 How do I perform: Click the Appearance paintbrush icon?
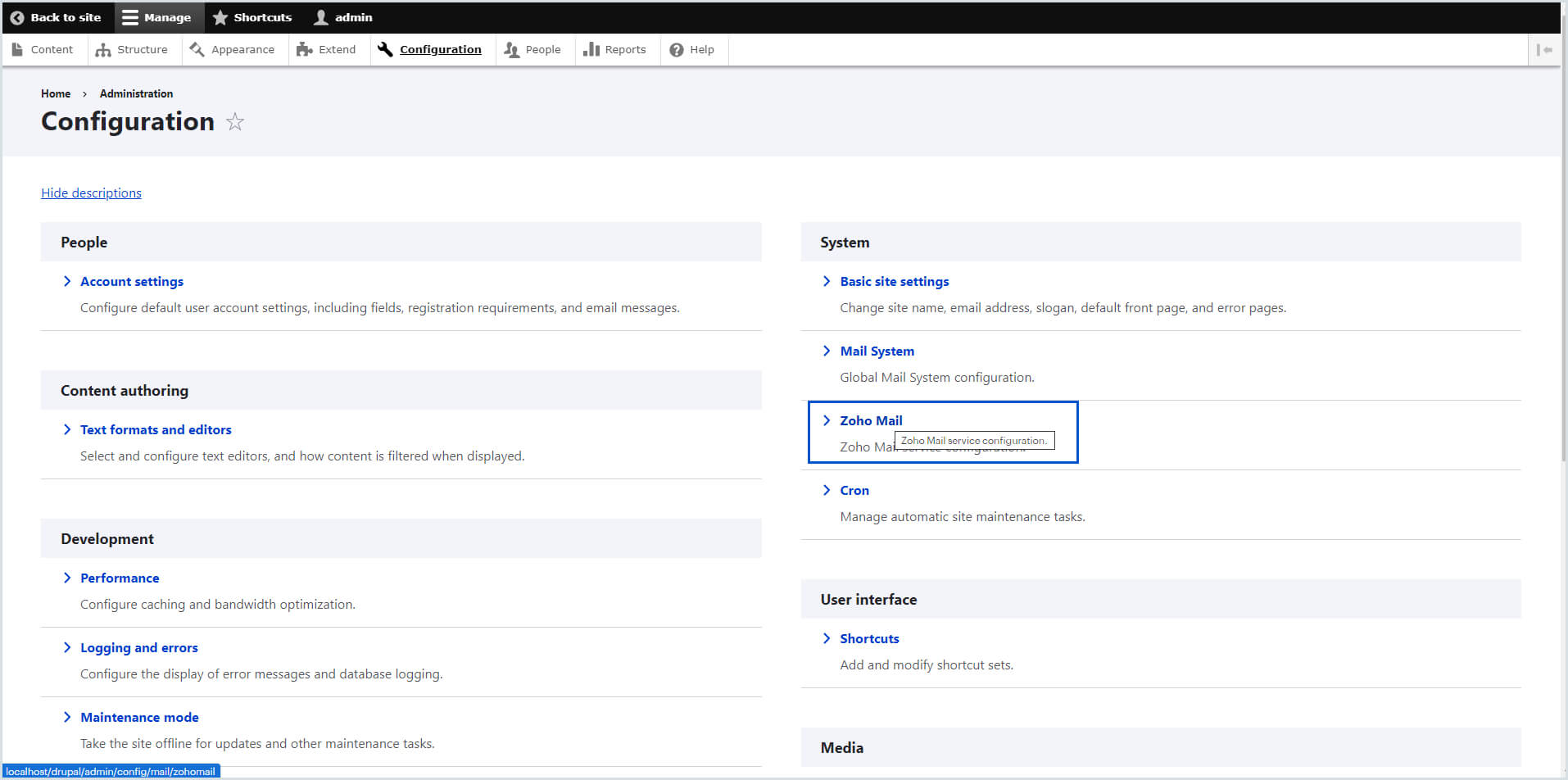pos(197,50)
